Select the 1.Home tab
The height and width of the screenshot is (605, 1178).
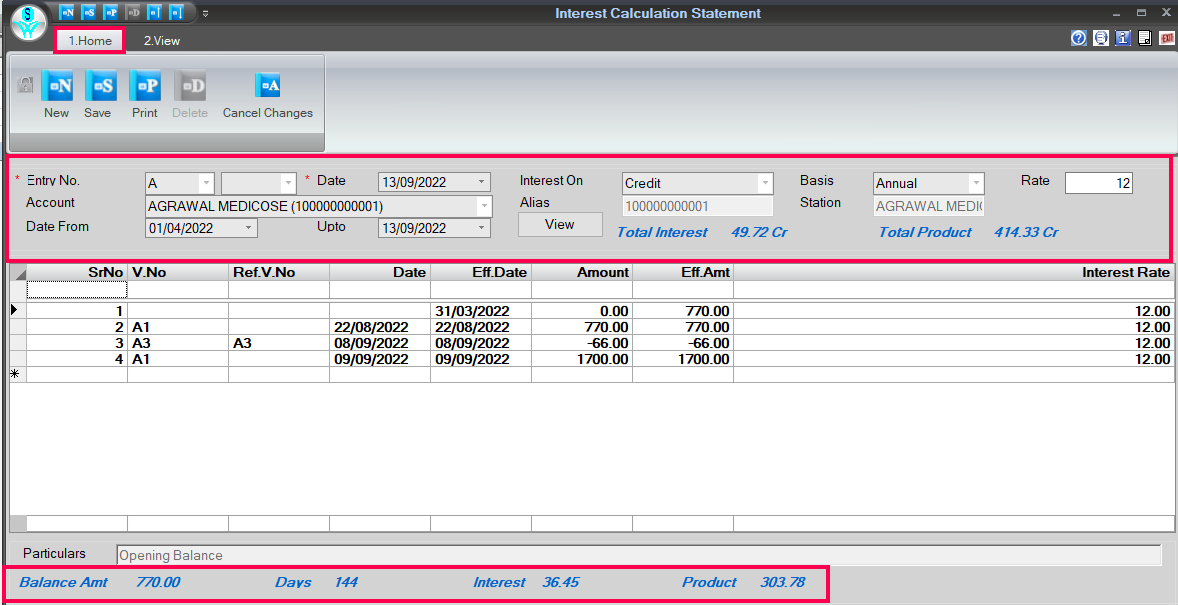(90, 41)
